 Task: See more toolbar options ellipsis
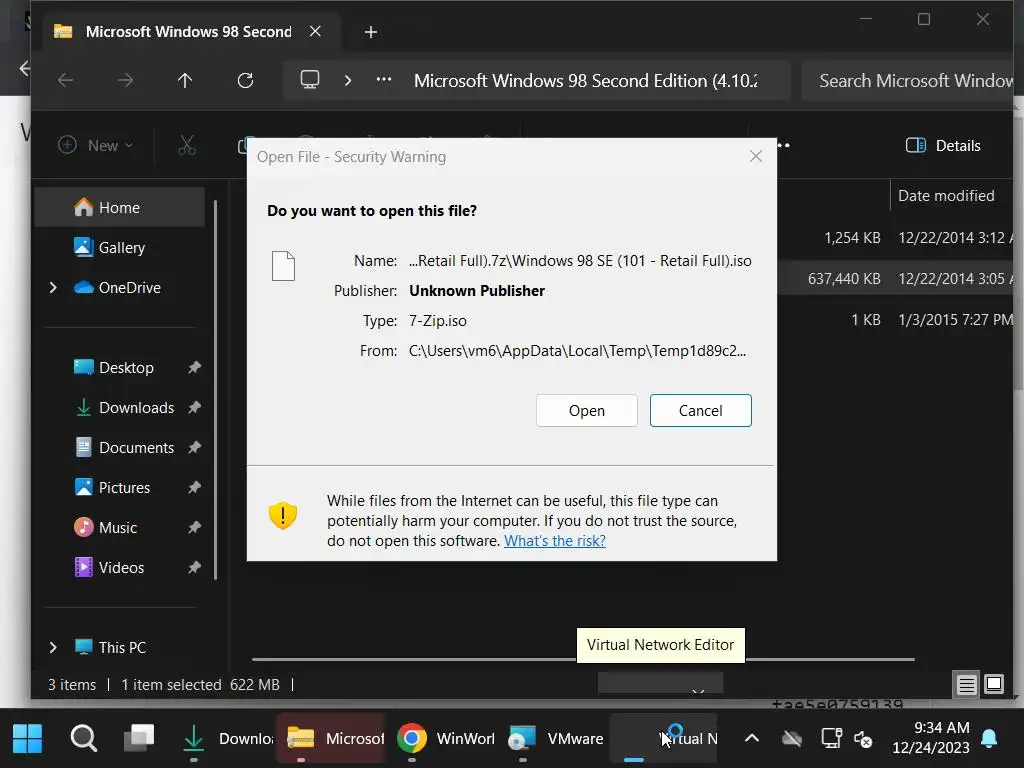click(784, 145)
